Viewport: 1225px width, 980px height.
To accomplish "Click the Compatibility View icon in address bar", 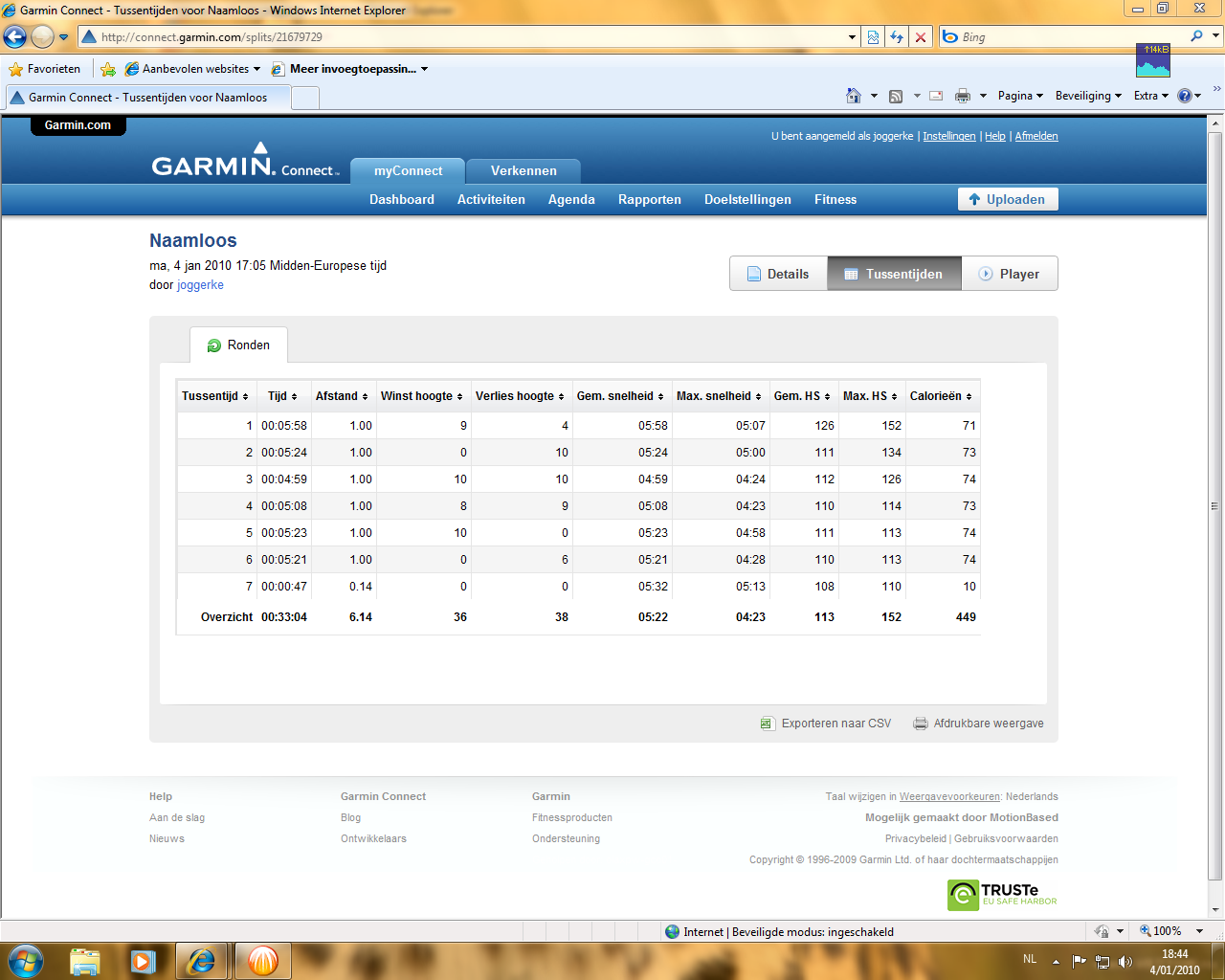I will (x=873, y=37).
